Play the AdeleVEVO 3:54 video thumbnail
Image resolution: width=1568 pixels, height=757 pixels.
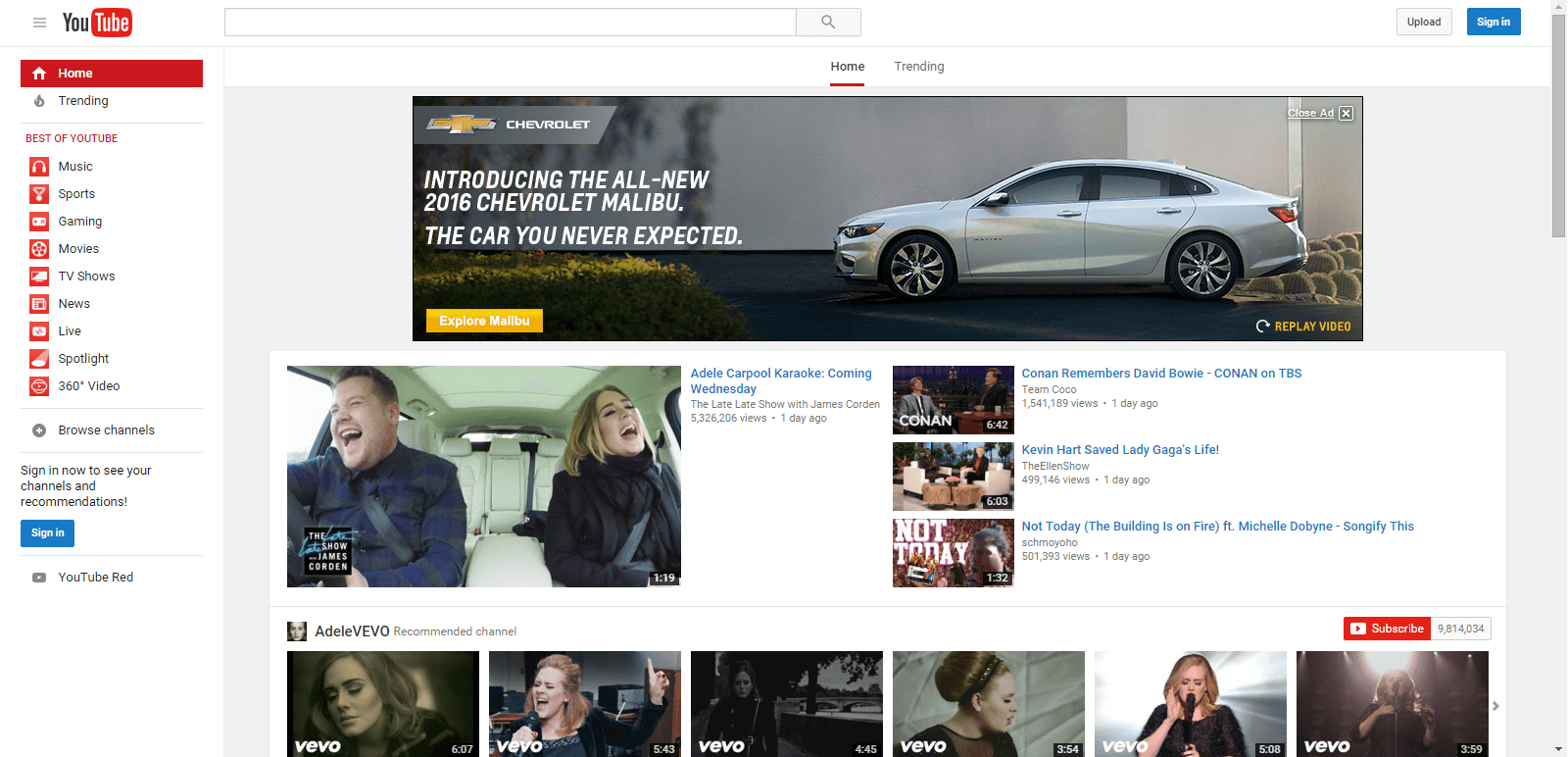pyautogui.click(x=989, y=704)
